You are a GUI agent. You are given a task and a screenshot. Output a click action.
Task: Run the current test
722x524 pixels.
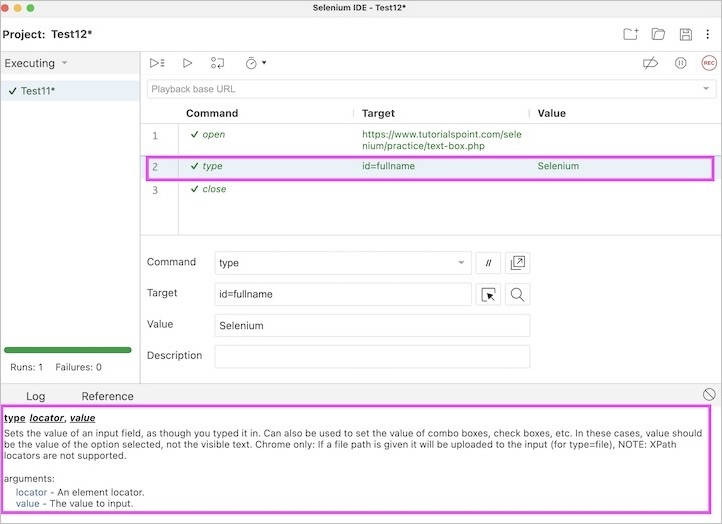pyautogui.click(x=187, y=63)
